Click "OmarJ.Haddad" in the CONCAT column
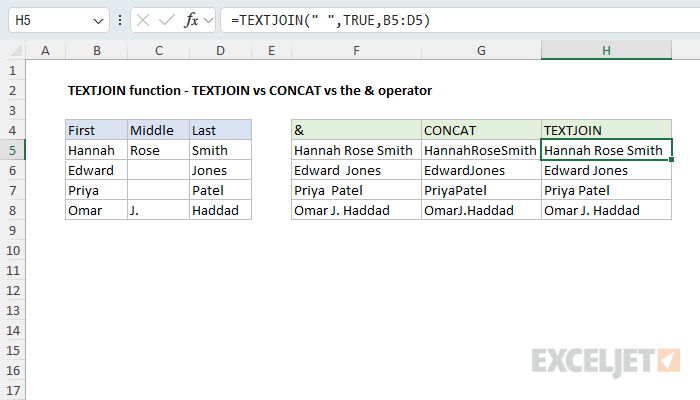The image size is (700, 400). pyautogui.click(x=481, y=210)
